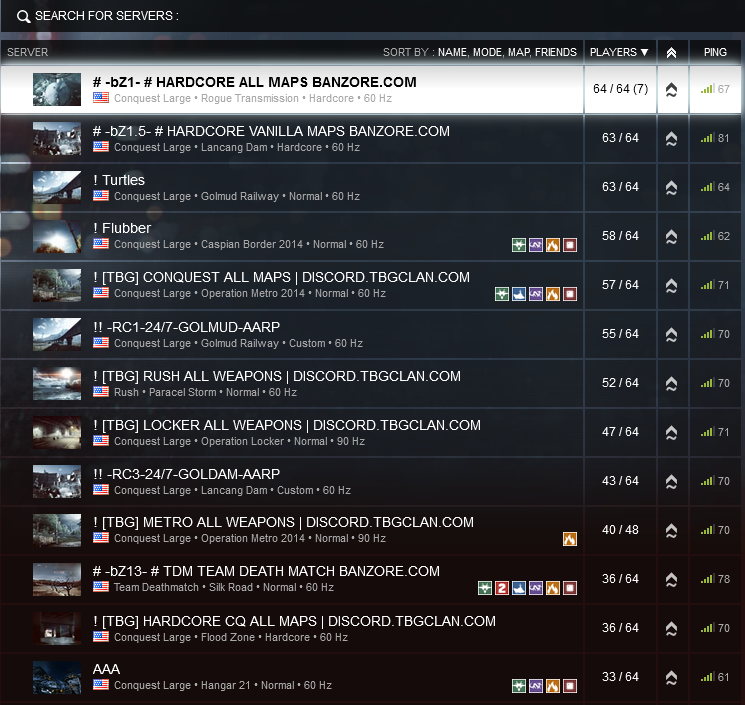Viewport: 745px width, 705px height.
Task: Click boost chevron on bZ13 TDM row
Action: click(671, 580)
